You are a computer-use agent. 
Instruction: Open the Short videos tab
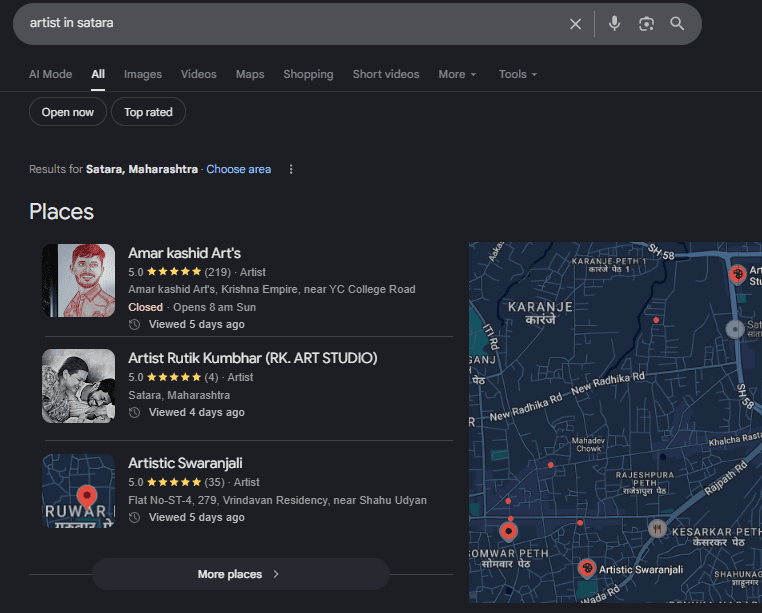pyautogui.click(x=386, y=74)
